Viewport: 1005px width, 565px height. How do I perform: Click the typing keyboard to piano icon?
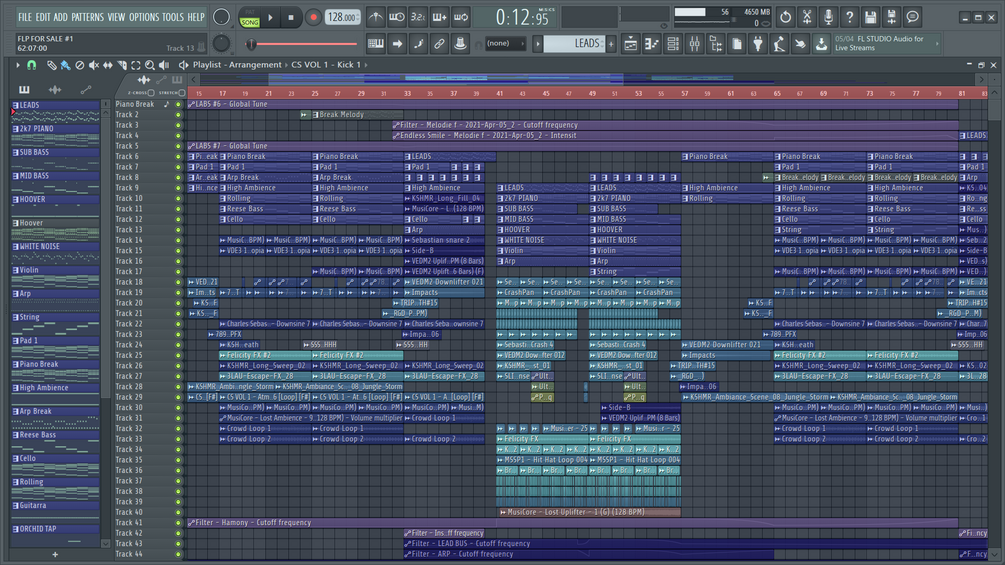[x=376, y=44]
